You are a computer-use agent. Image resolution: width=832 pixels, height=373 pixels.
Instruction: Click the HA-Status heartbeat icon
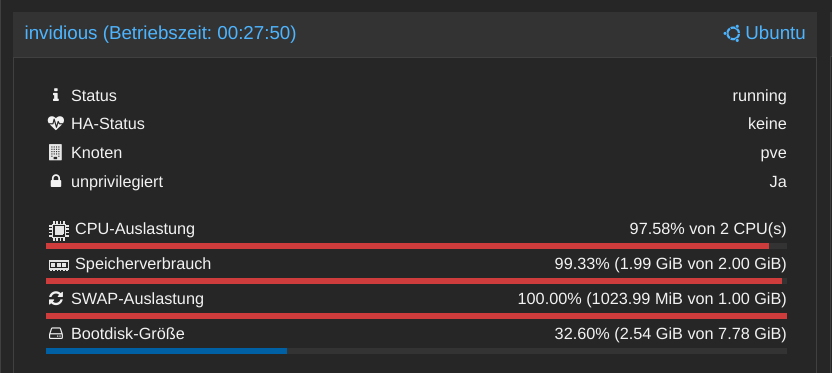56,124
